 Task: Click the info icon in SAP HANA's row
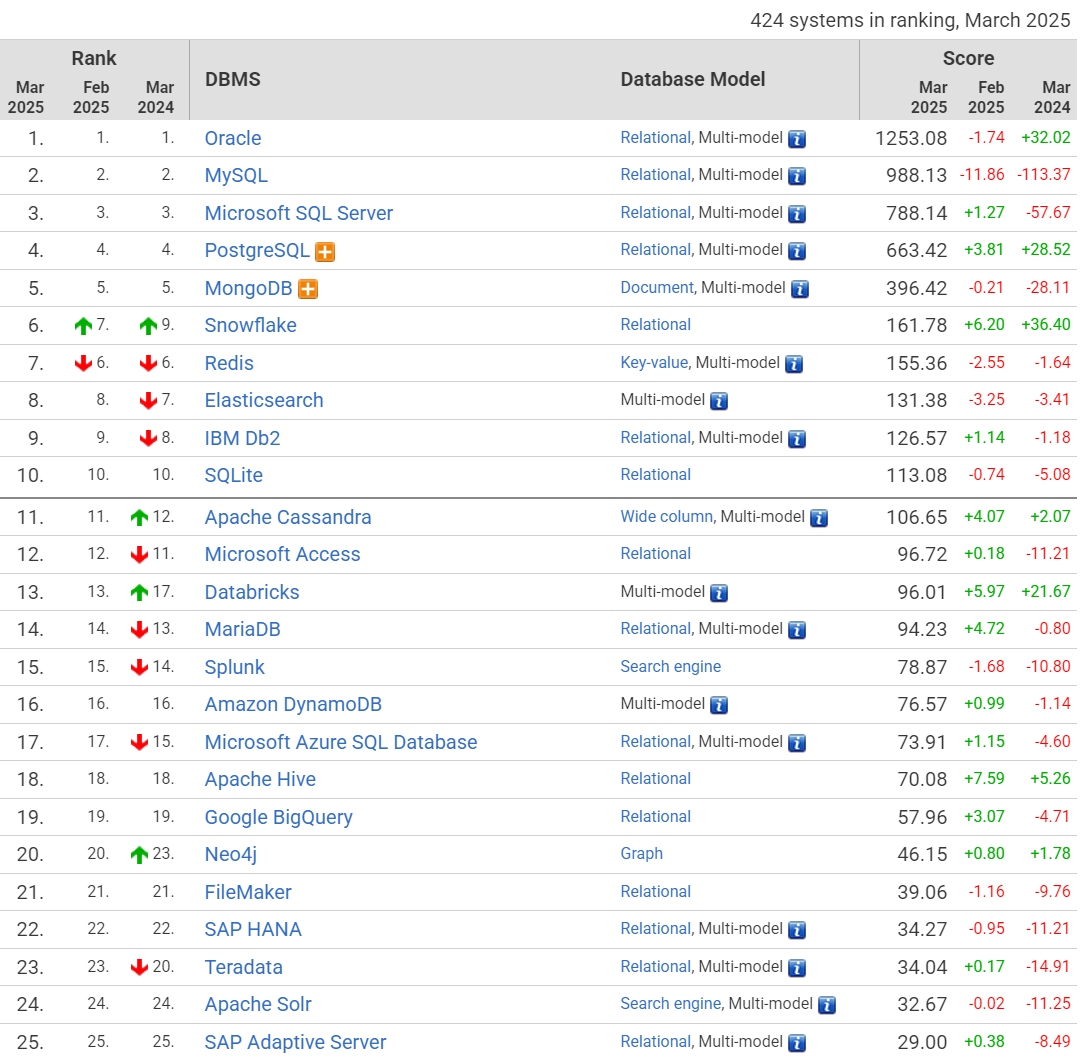click(797, 931)
